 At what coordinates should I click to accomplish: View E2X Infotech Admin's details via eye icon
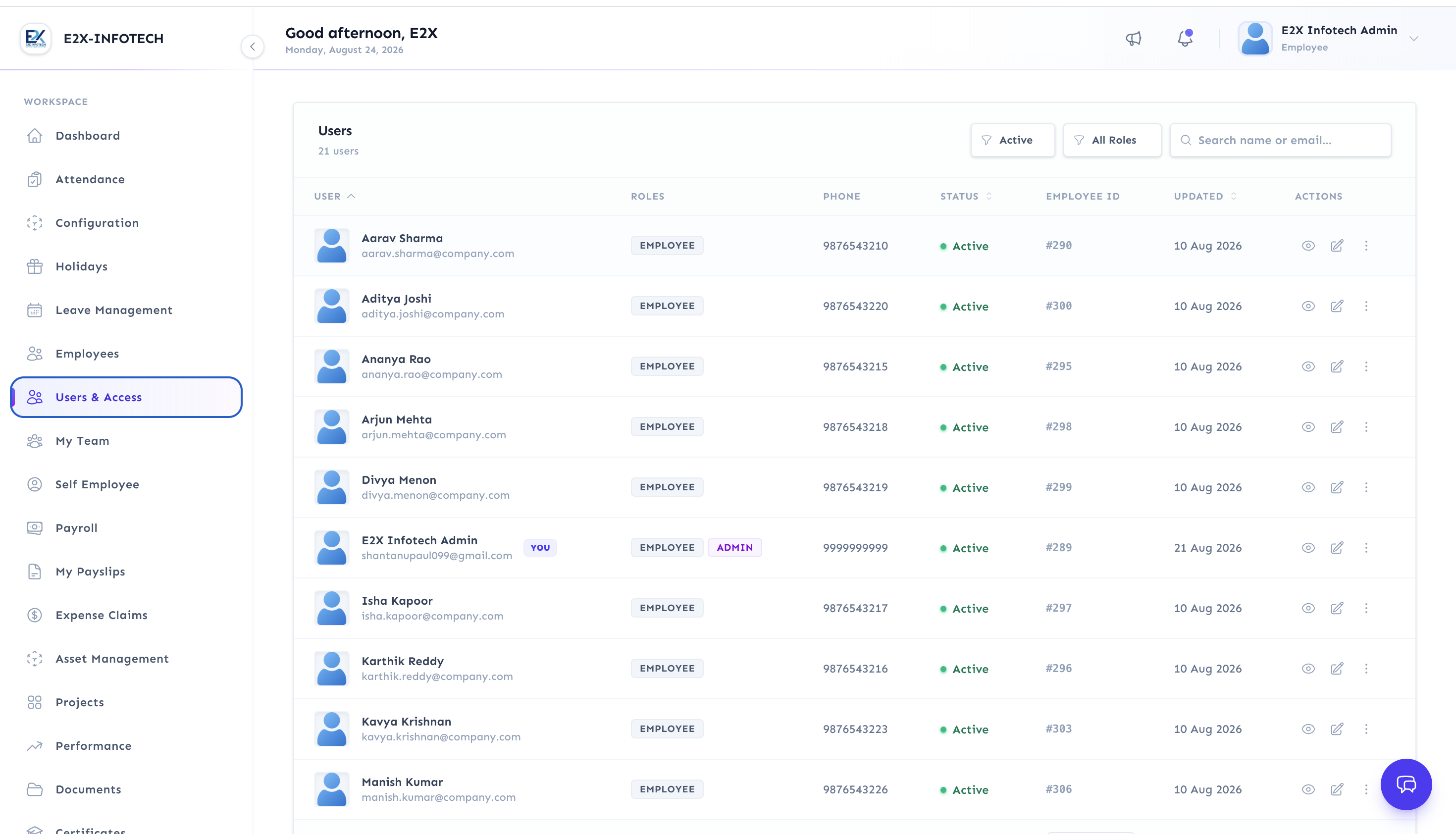coord(1308,548)
